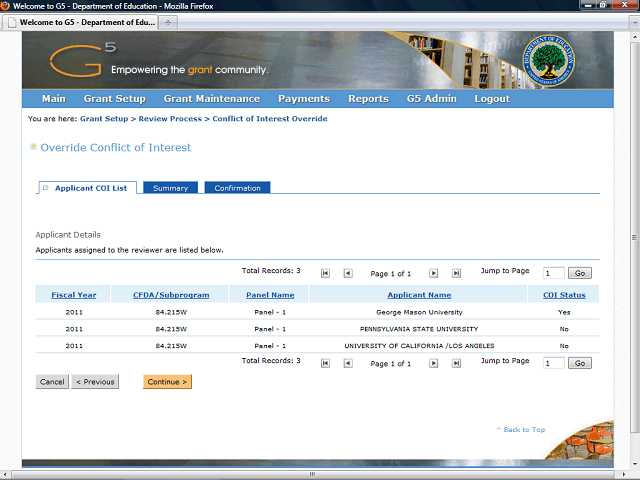Click the Department of Education seal
640x480 pixels.
point(548,60)
